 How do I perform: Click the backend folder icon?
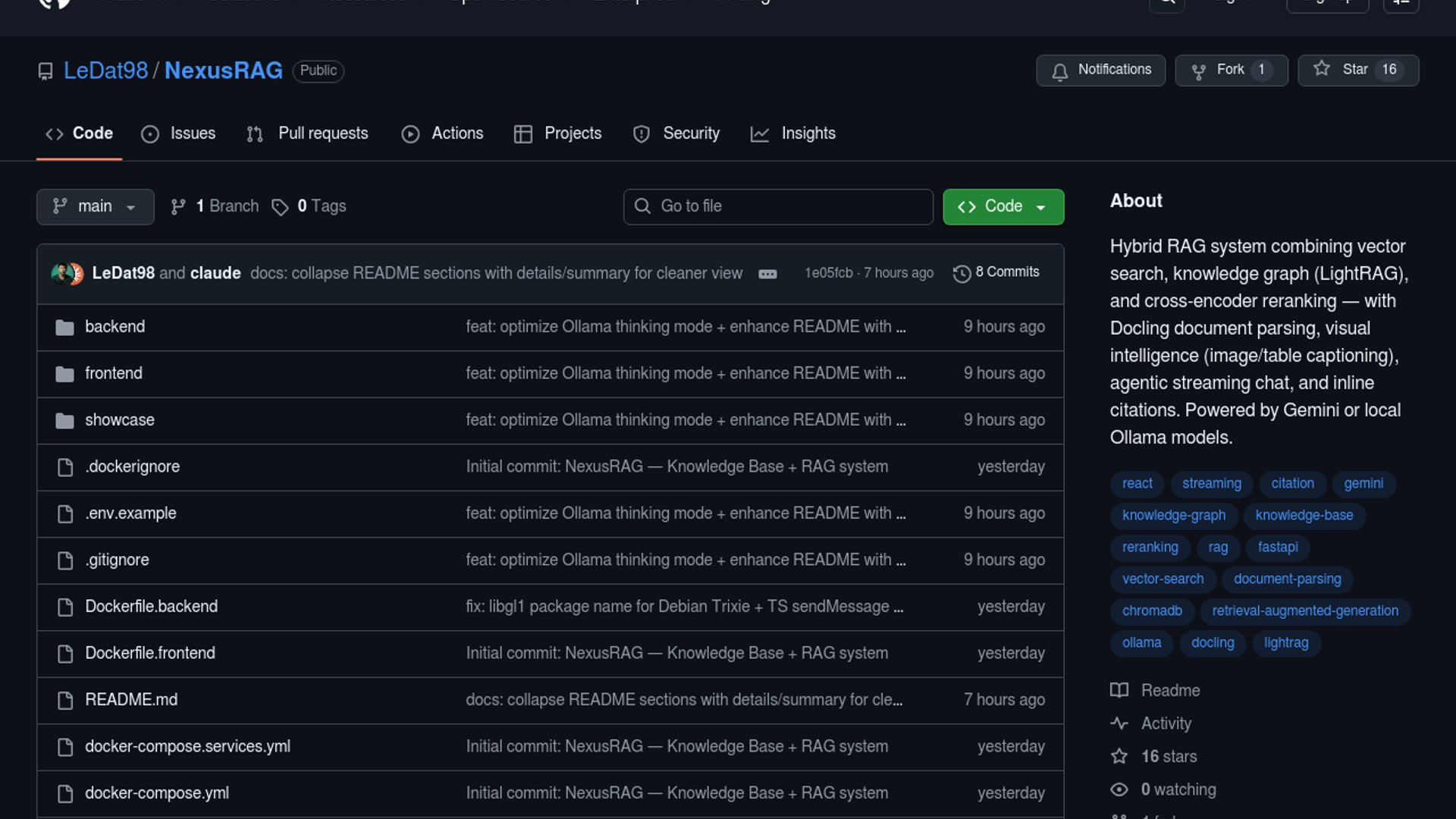tap(64, 327)
